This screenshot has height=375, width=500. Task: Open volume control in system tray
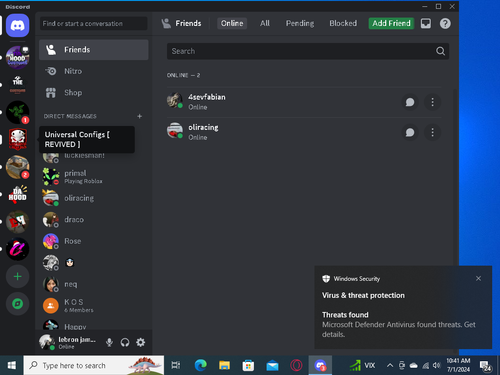(x=437, y=365)
